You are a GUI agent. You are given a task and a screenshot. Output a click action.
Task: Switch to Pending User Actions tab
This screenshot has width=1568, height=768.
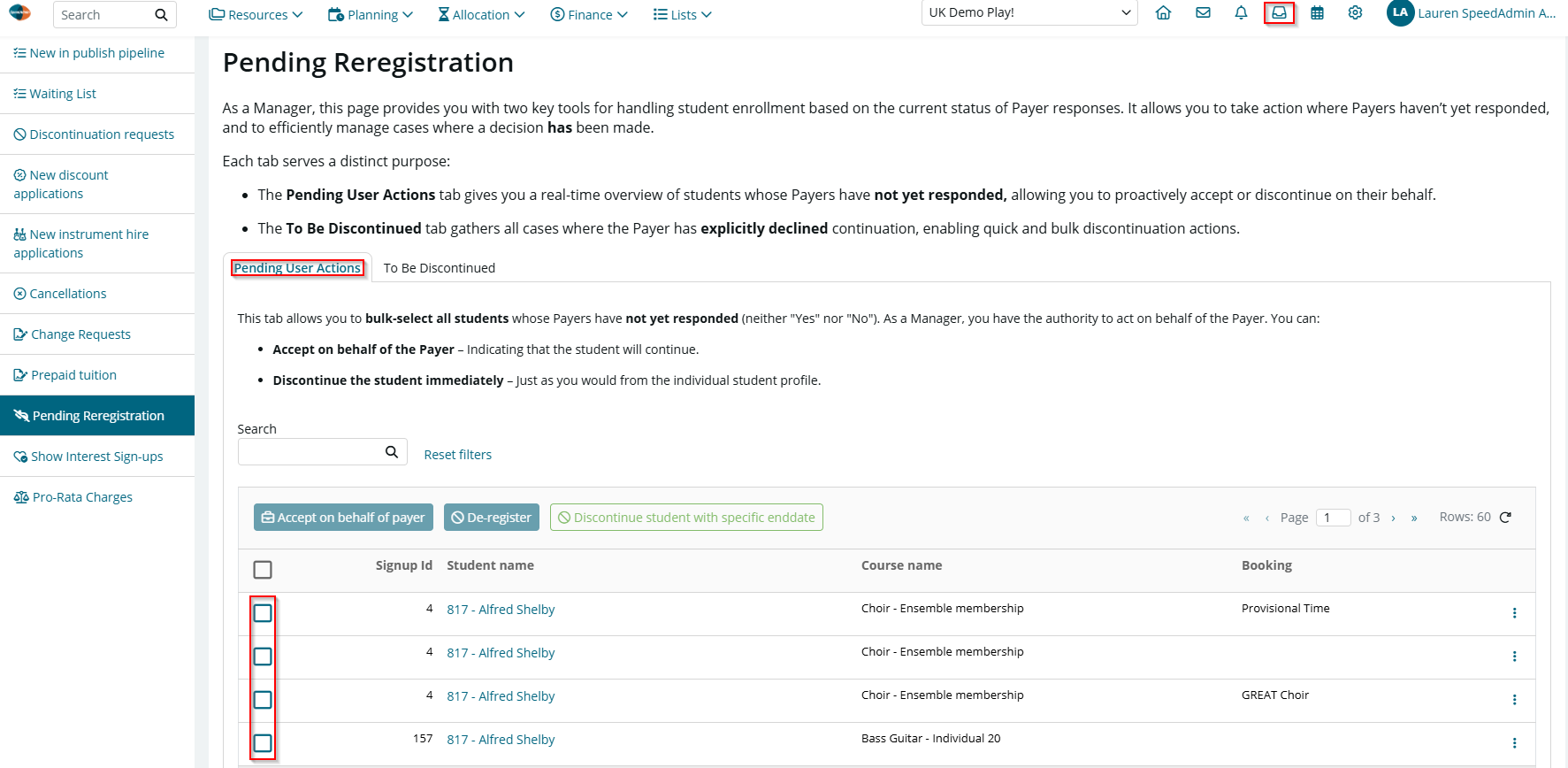[x=297, y=268]
